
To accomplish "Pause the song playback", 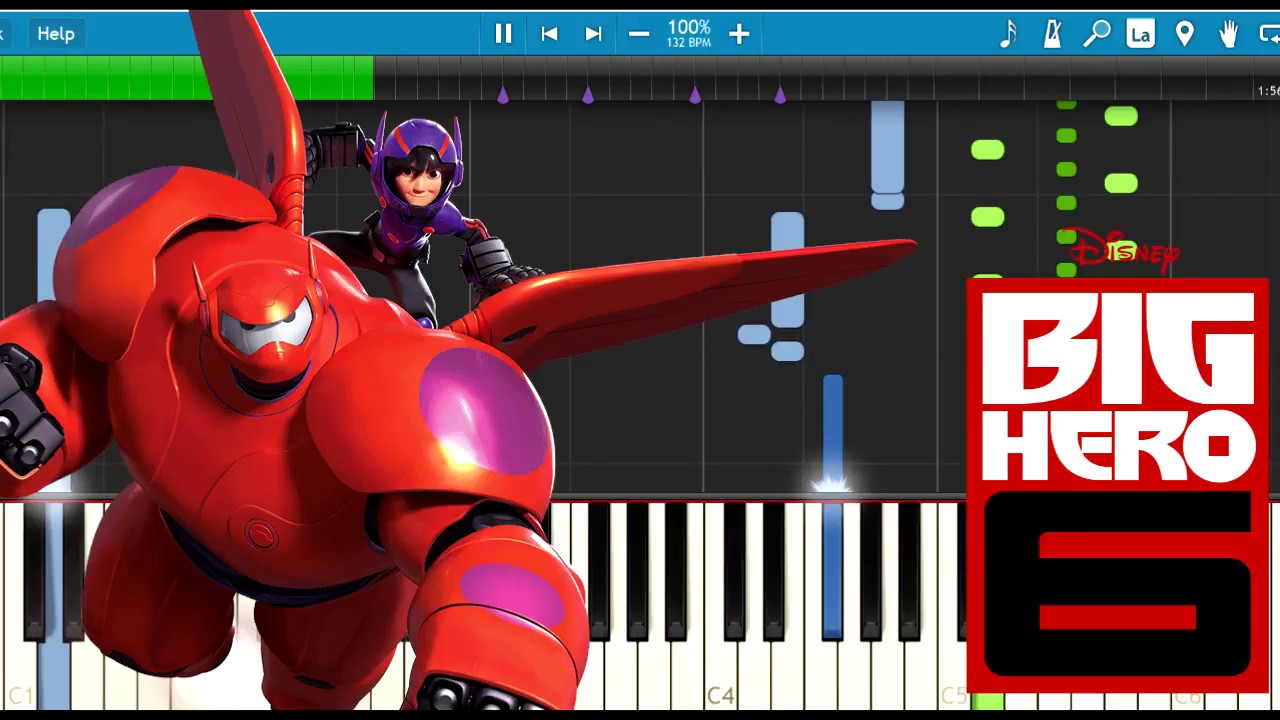I will coord(503,34).
